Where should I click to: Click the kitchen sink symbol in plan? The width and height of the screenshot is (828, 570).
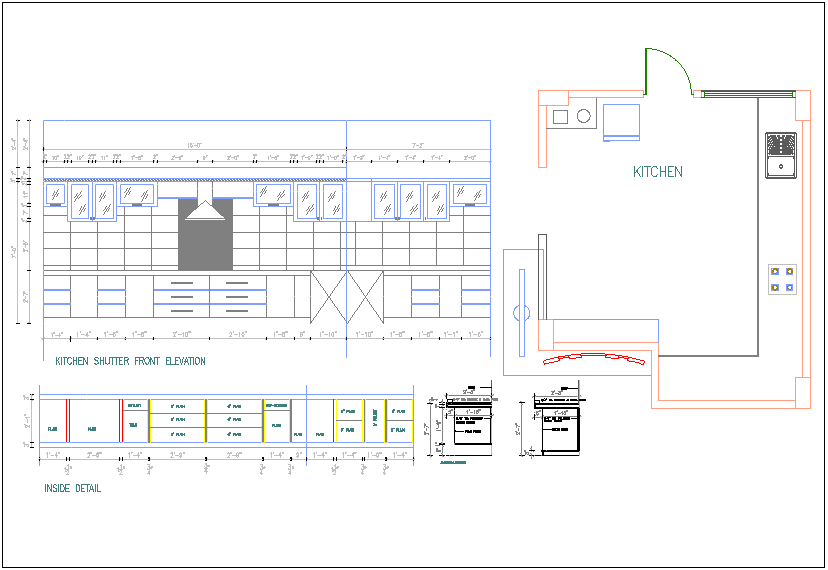[780, 155]
